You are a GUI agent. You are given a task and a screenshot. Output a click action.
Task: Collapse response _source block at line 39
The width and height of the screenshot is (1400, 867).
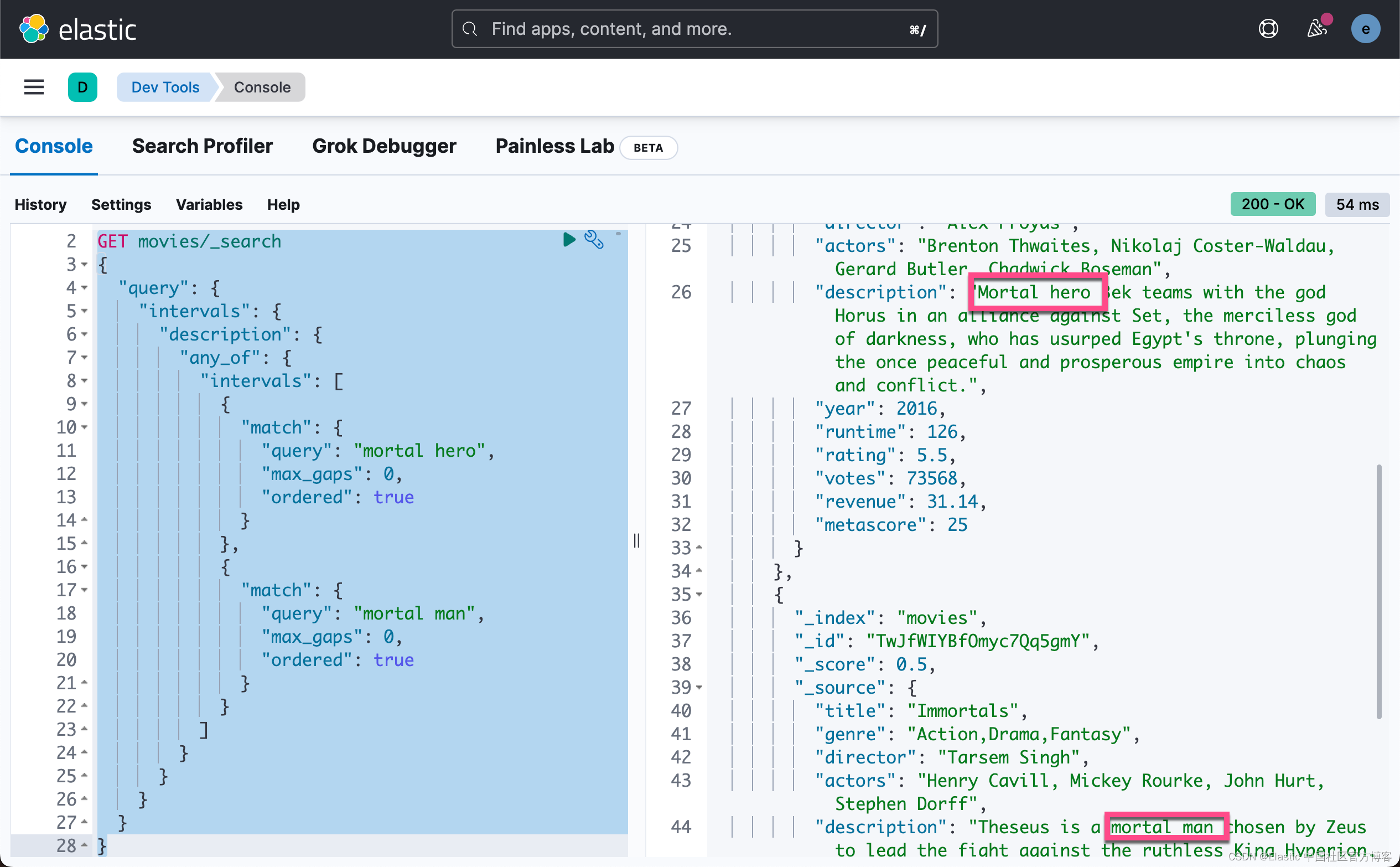click(699, 688)
